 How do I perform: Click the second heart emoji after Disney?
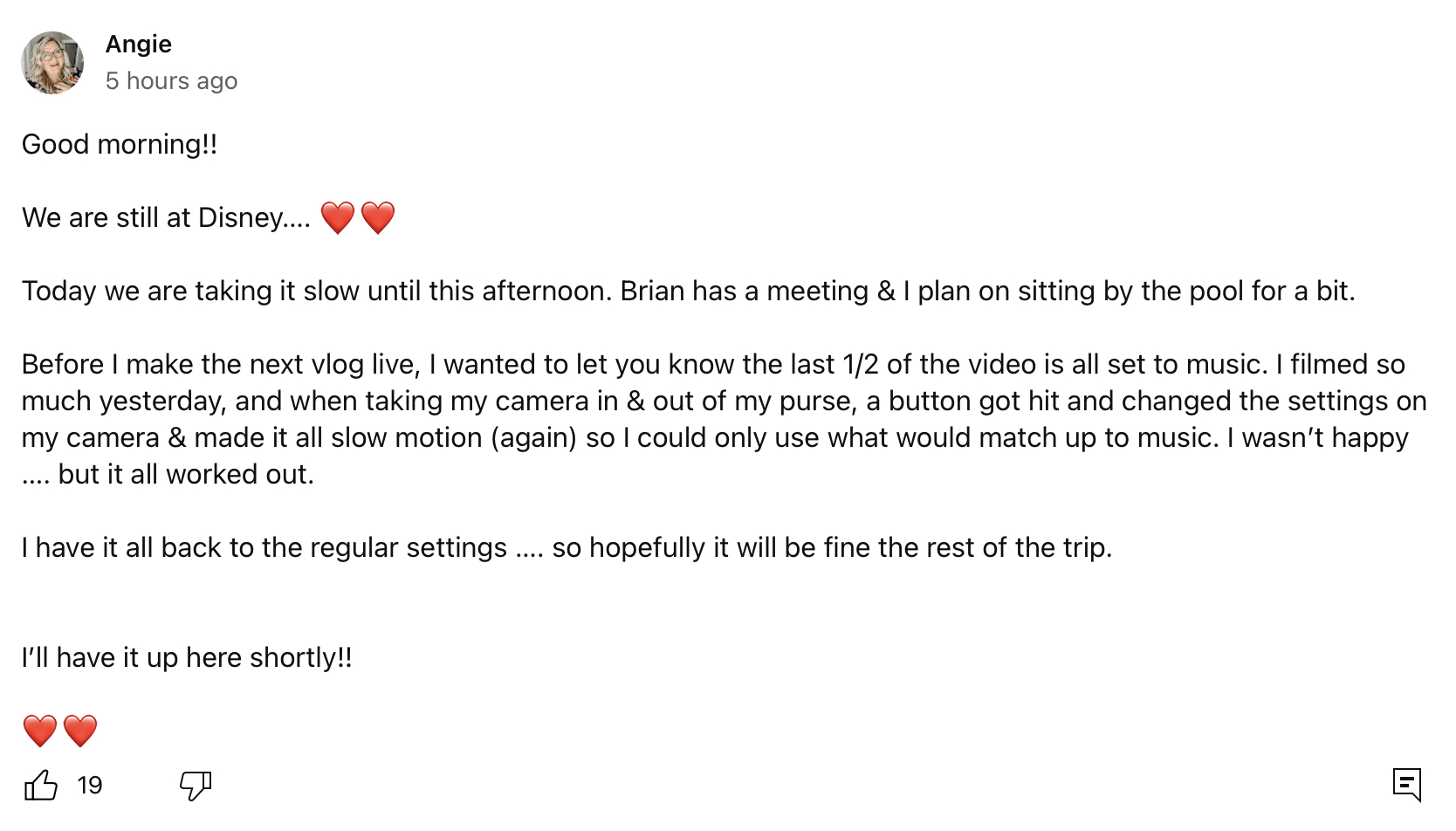click(378, 217)
